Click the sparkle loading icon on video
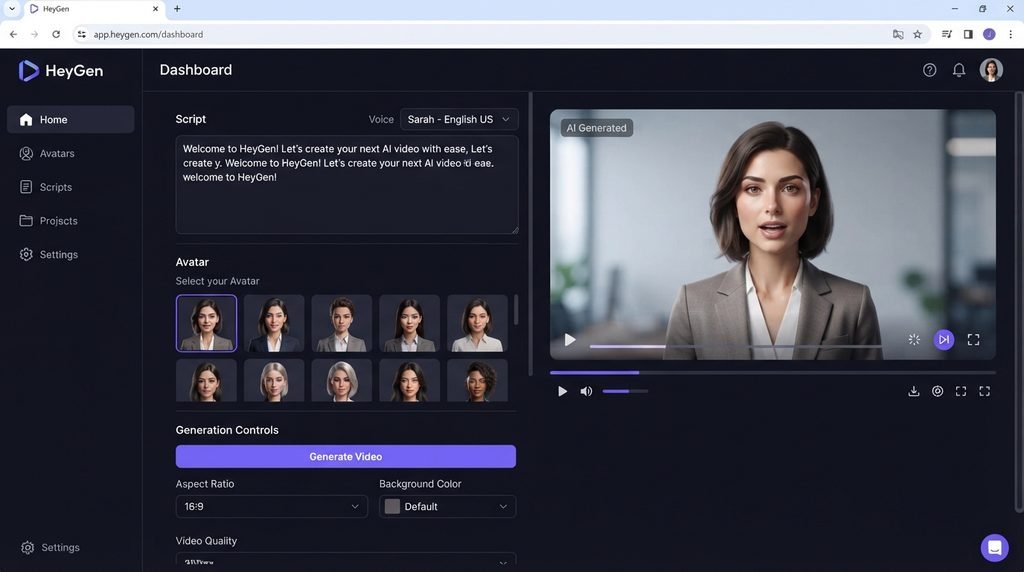 (914, 340)
